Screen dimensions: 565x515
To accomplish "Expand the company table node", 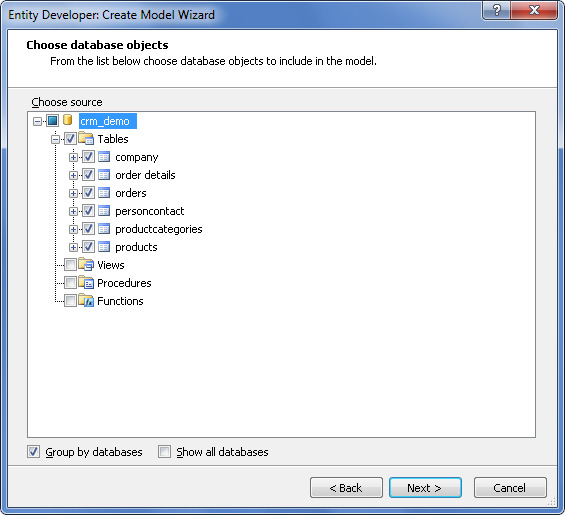I will point(73,157).
